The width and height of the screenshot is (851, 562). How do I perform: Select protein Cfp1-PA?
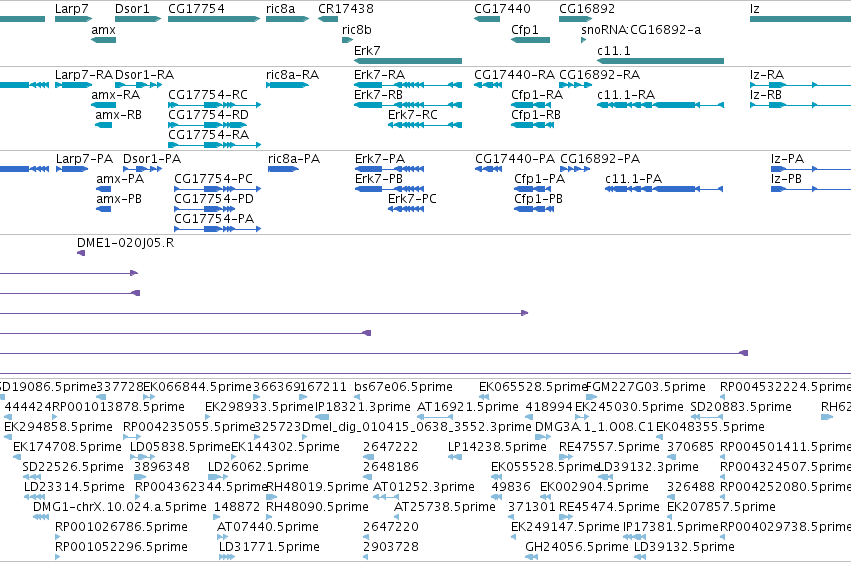532,189
